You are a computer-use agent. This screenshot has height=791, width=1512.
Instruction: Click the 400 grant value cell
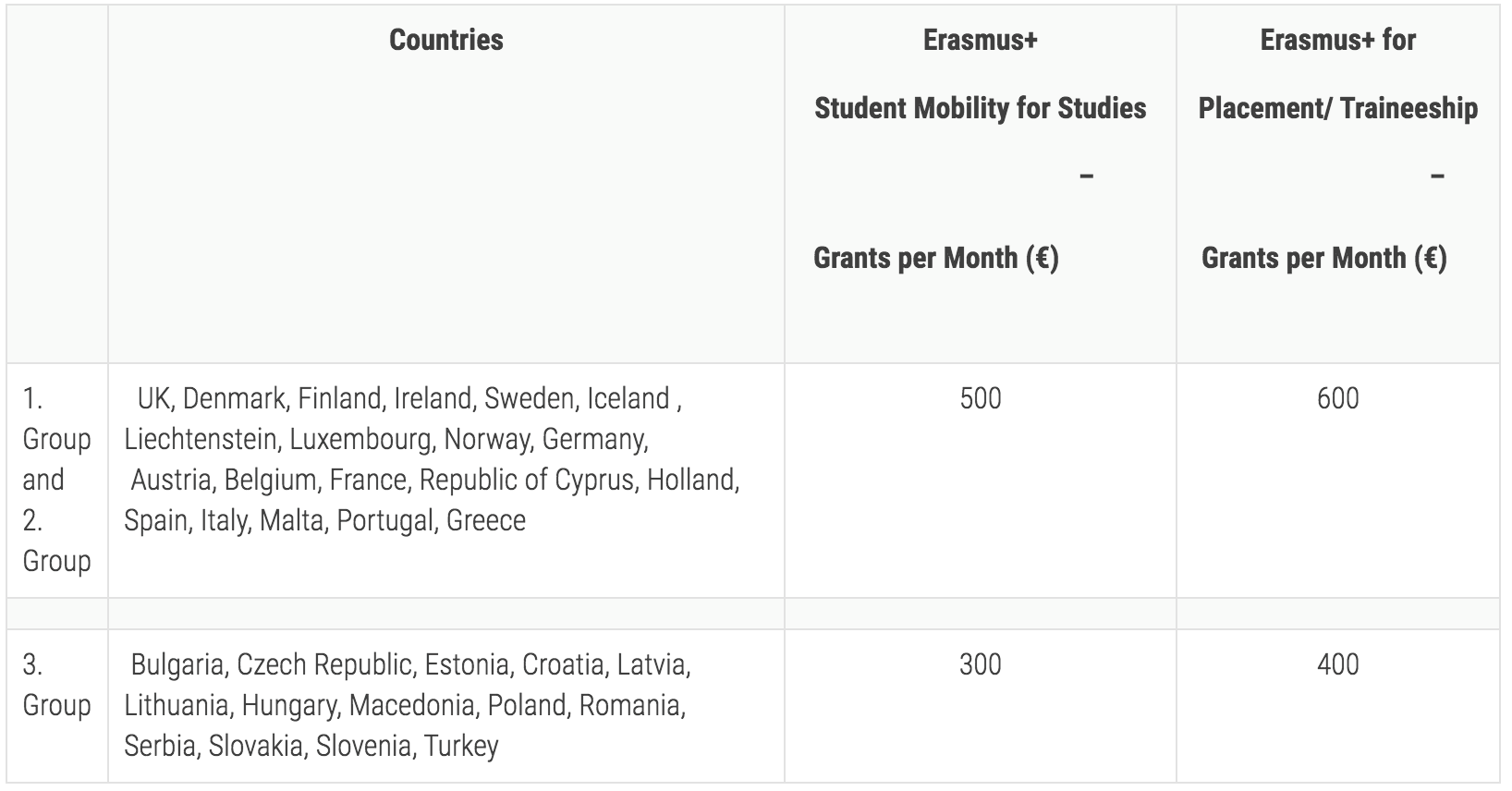pos(1337,664)
